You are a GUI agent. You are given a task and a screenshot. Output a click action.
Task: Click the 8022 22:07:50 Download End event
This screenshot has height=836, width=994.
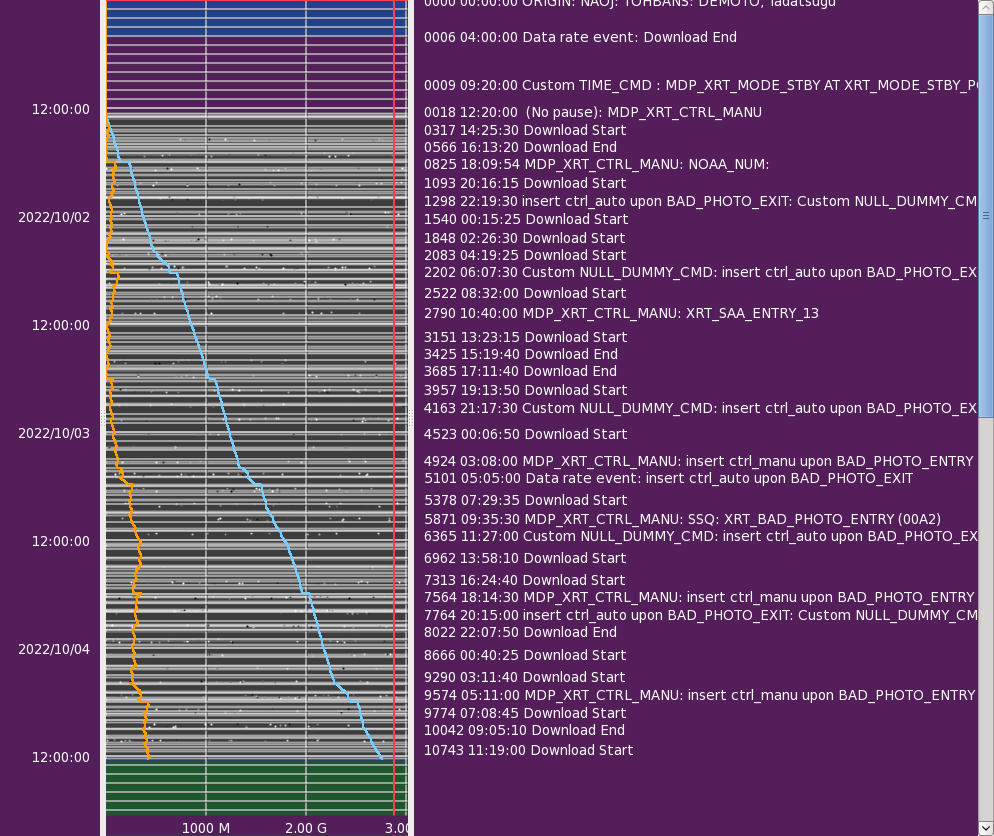tap(520, 632)
